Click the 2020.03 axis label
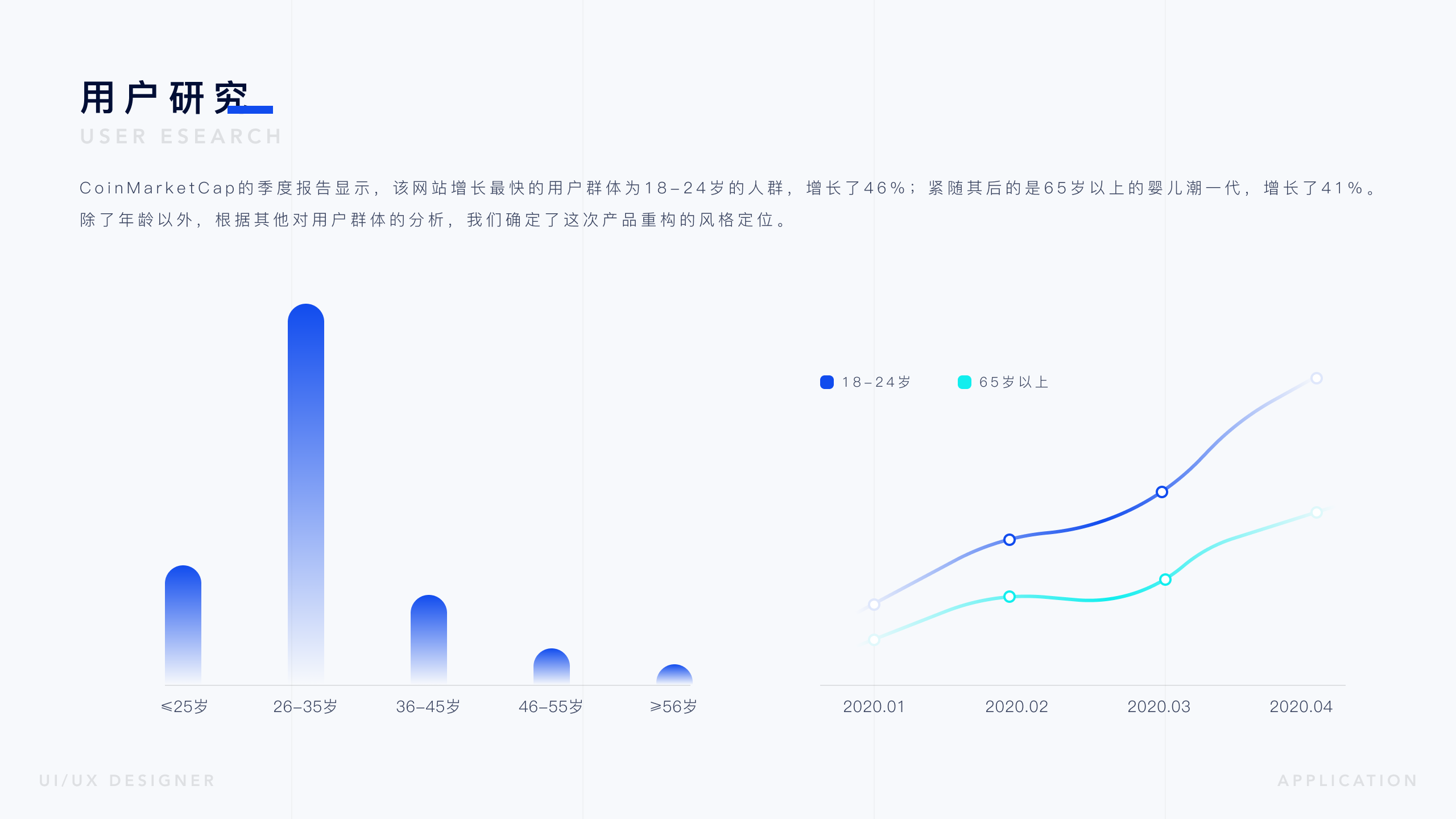 coord(1159,706)
